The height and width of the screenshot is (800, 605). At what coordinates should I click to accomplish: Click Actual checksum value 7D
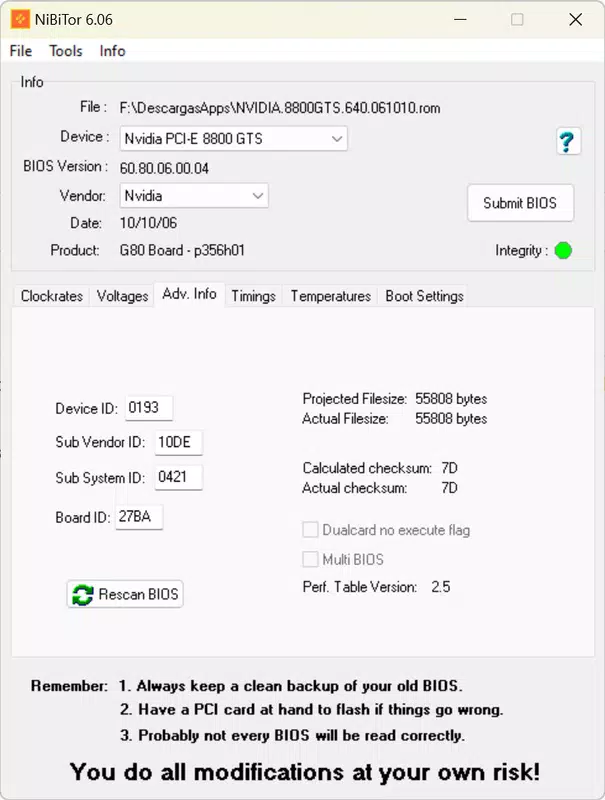pos(449,488)
